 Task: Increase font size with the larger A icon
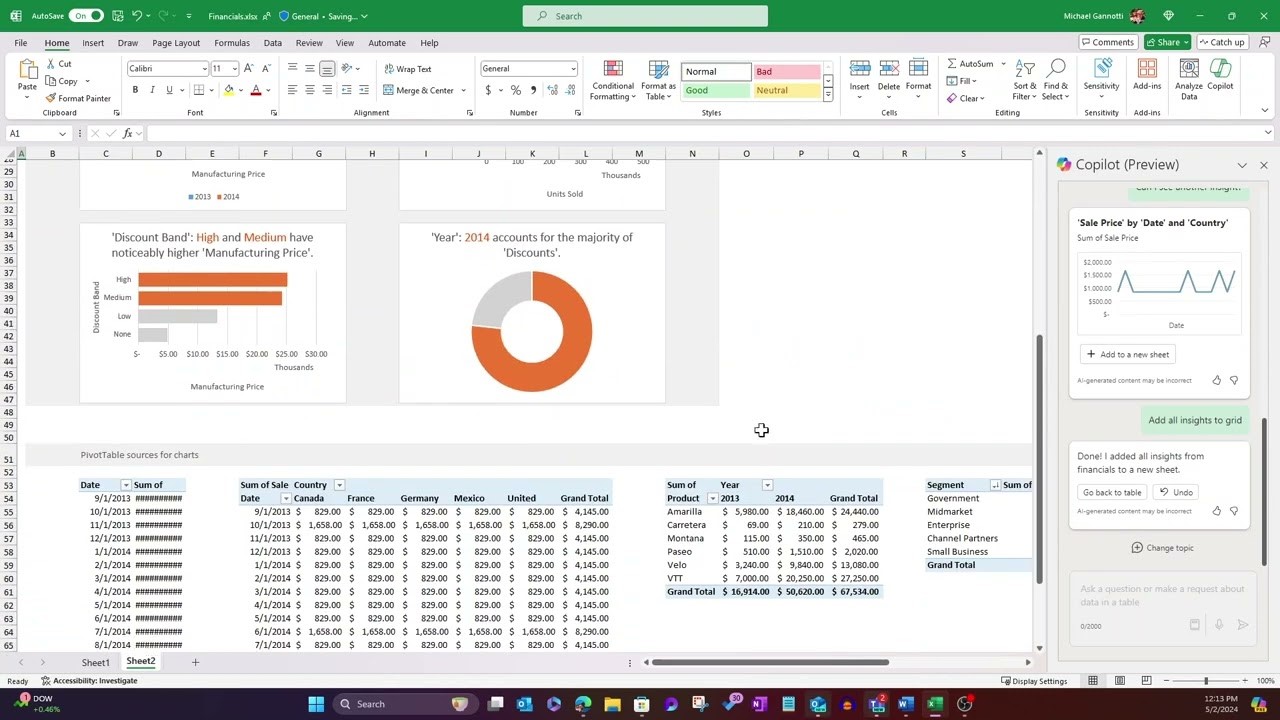pos(250,69)
